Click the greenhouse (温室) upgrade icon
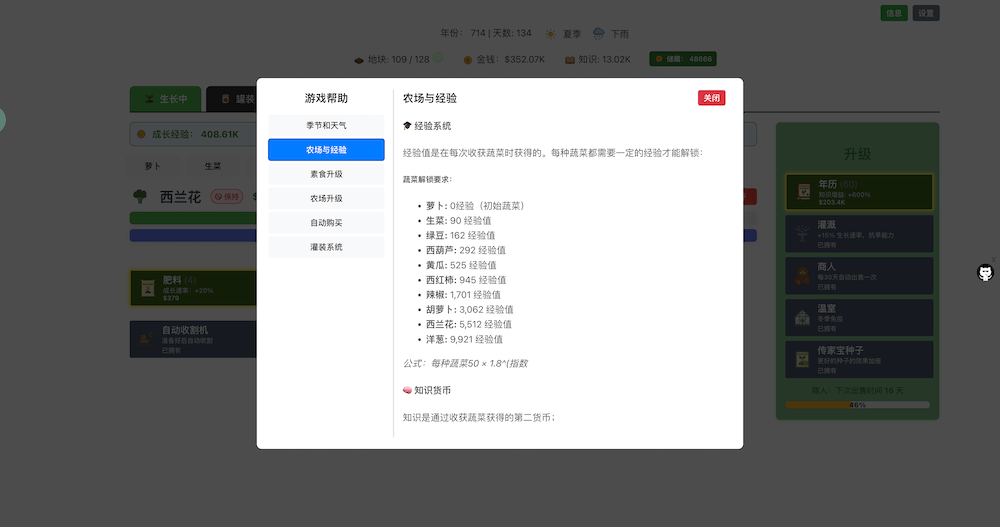 tap(802, 317)
